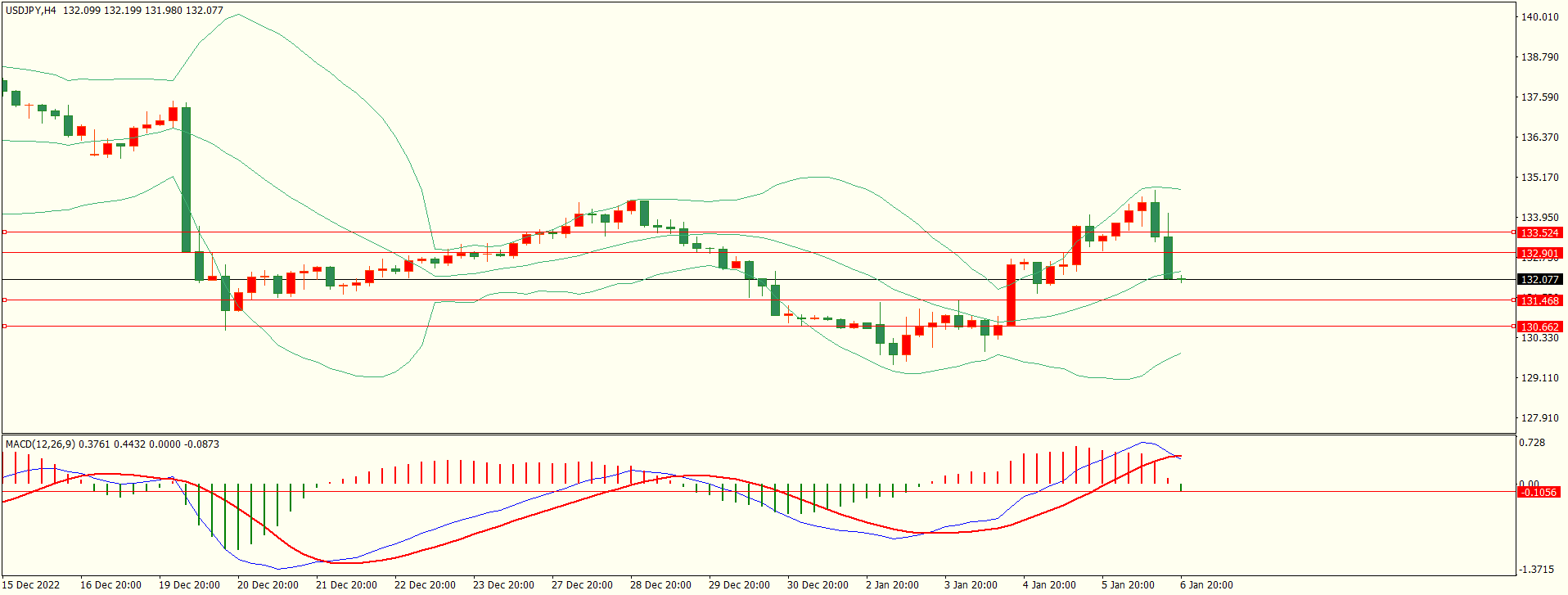The image size is (1568, 595).
Task: Click the 0.728 MACD scale value
Action: (1532, 443)
